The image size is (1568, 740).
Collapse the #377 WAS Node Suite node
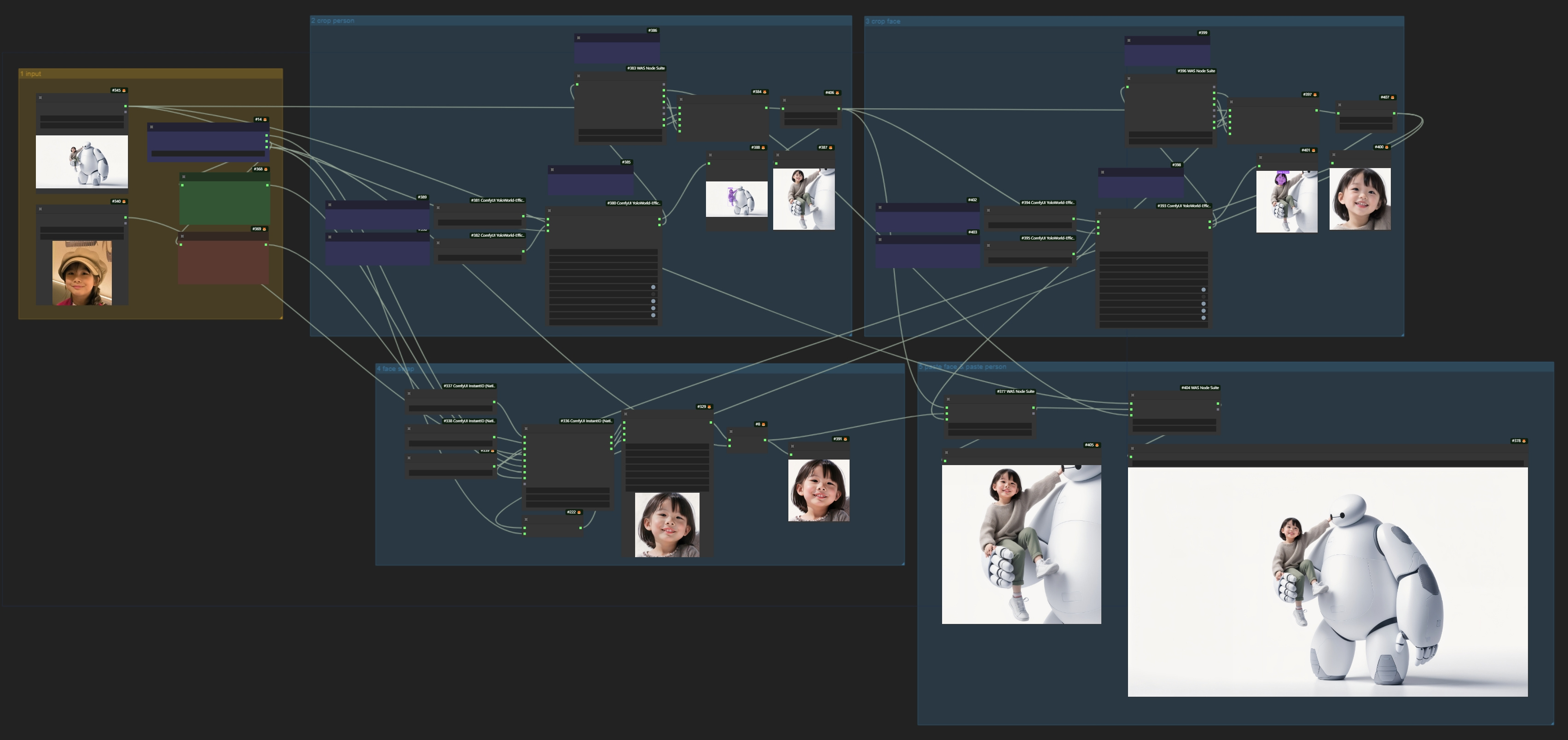(x=949, y=401)
